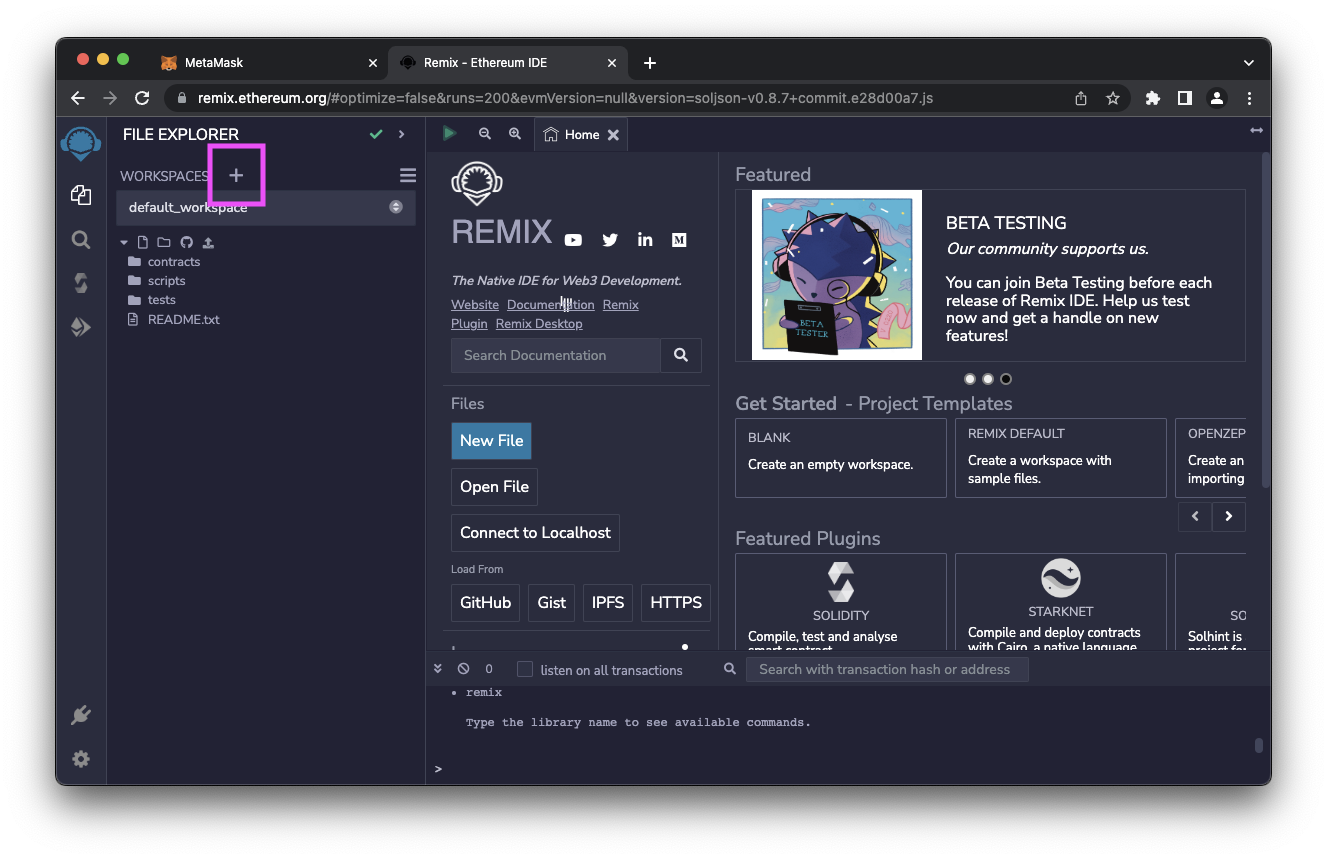This screenshot has width=1327, height=859.
Task: Close the Home editor tab
Action: 613,134
